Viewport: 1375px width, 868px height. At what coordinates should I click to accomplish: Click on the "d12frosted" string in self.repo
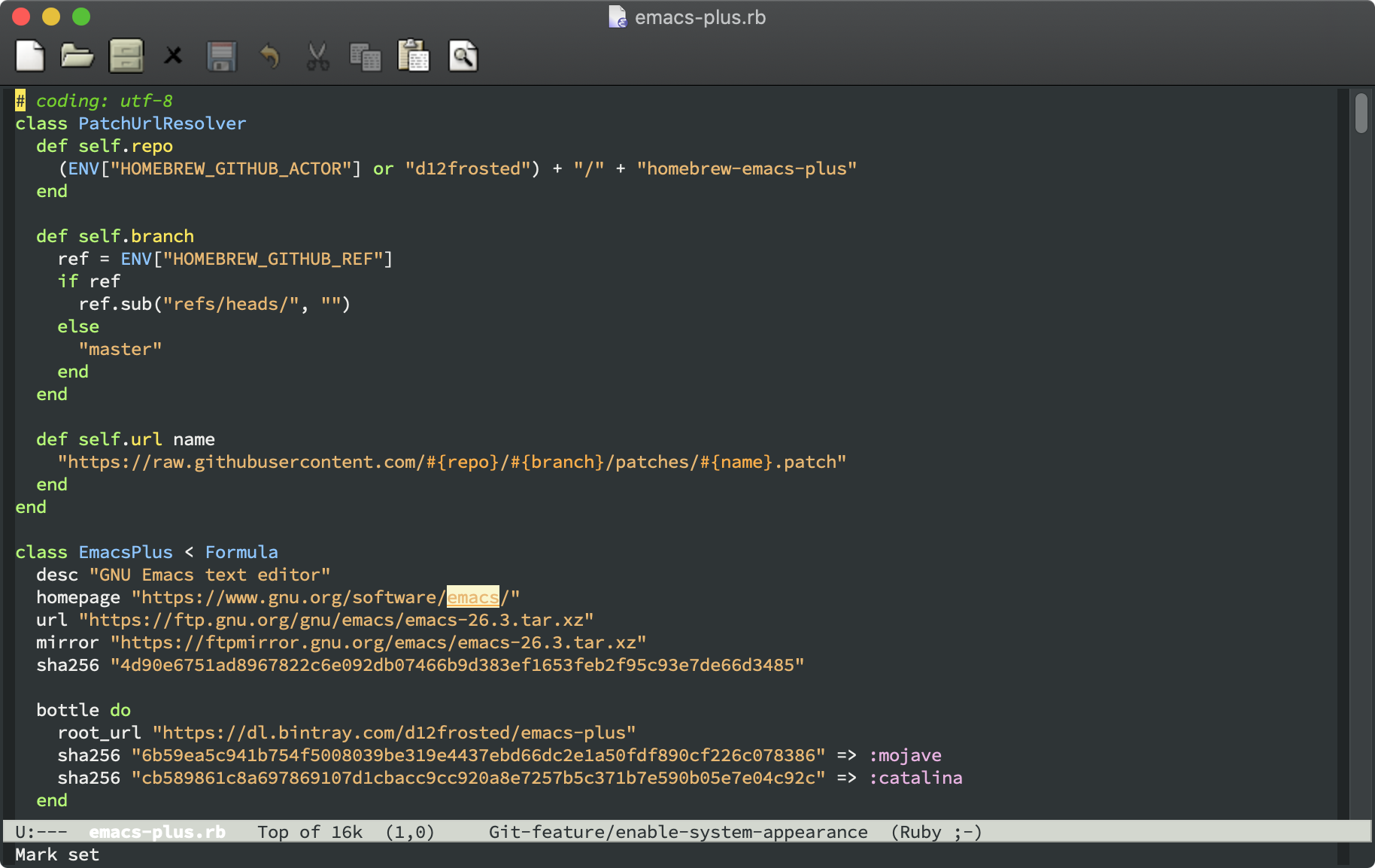(x=468, y=168)
